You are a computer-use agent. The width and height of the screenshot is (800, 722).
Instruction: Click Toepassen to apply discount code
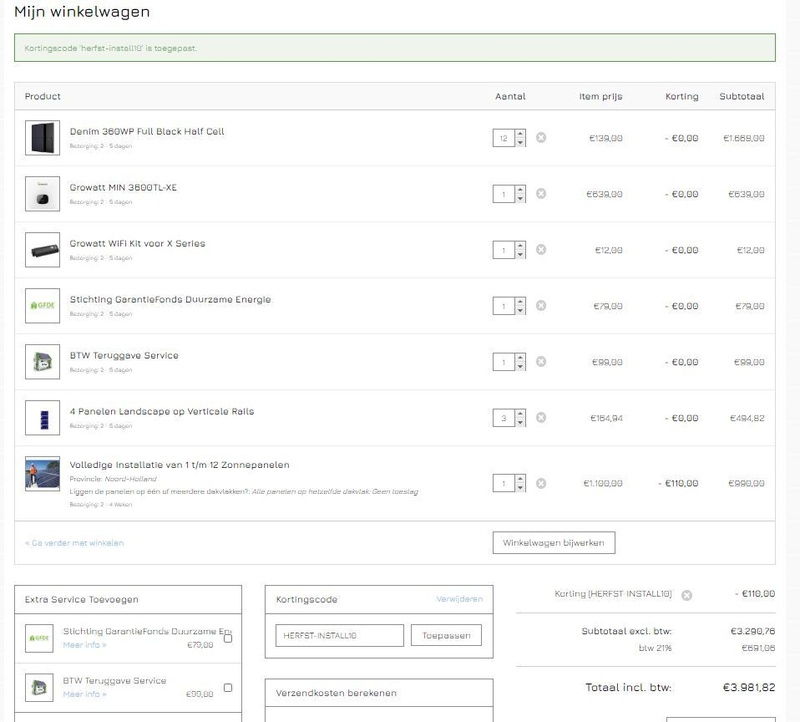(446, 635)
